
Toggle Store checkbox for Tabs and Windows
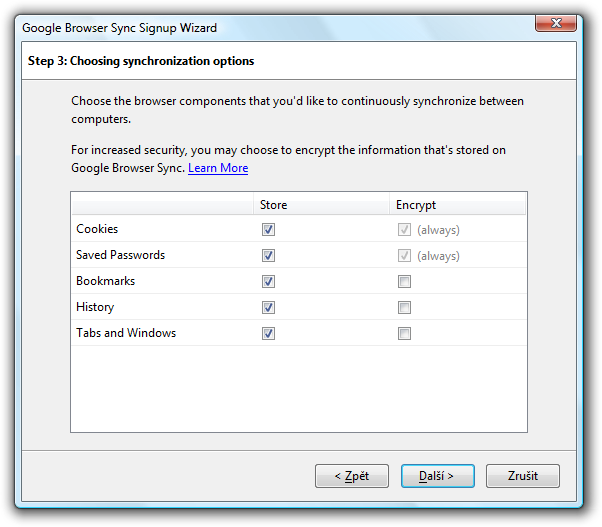point(268,333)
